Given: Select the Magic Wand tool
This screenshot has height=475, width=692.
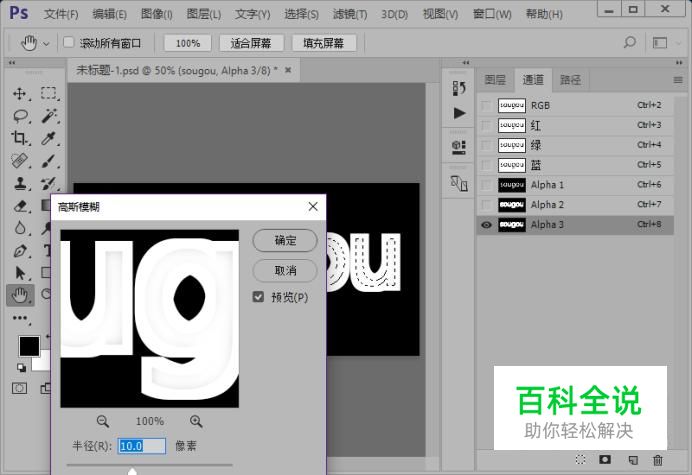Looking at the screenshot, I should tap(49, 116).
